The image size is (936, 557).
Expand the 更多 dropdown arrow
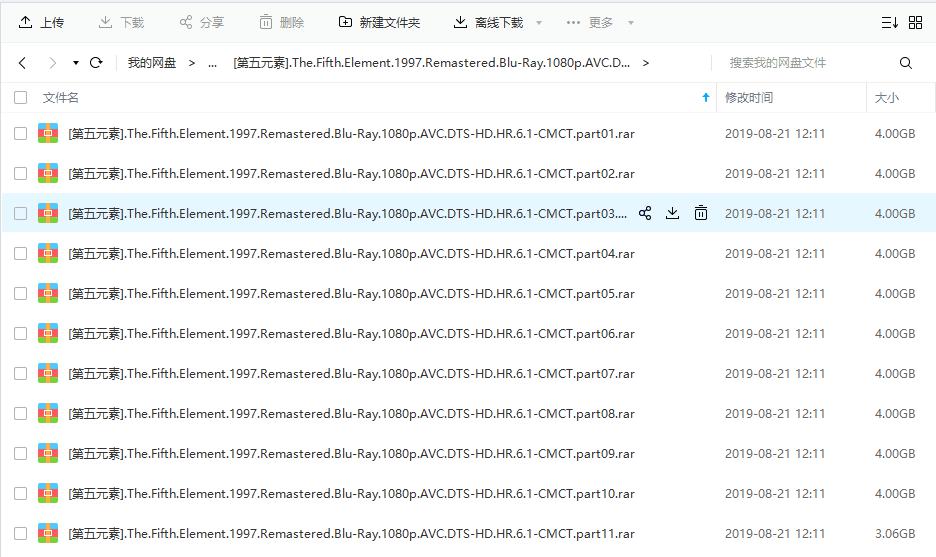pos(631,23)
